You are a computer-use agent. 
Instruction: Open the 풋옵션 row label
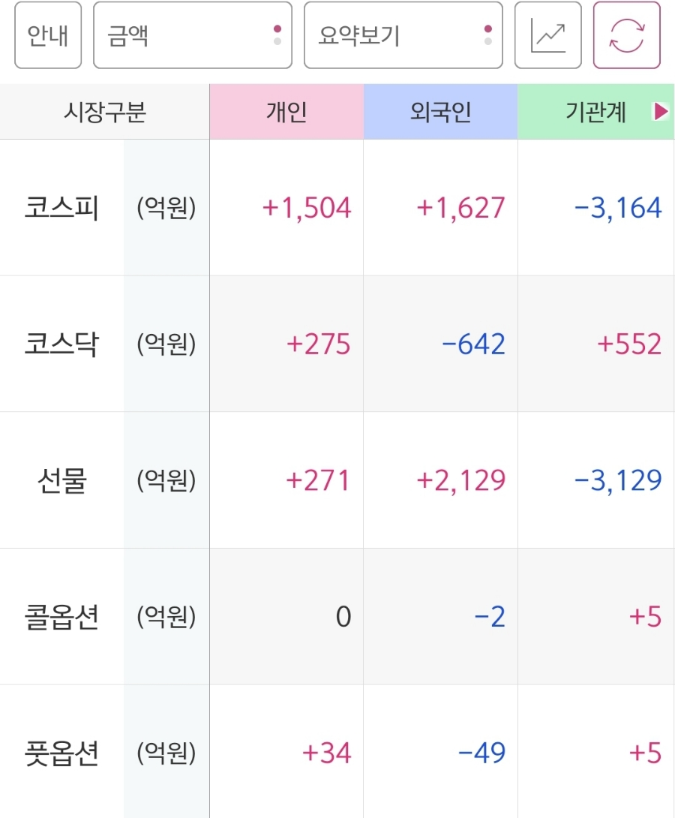62,753
